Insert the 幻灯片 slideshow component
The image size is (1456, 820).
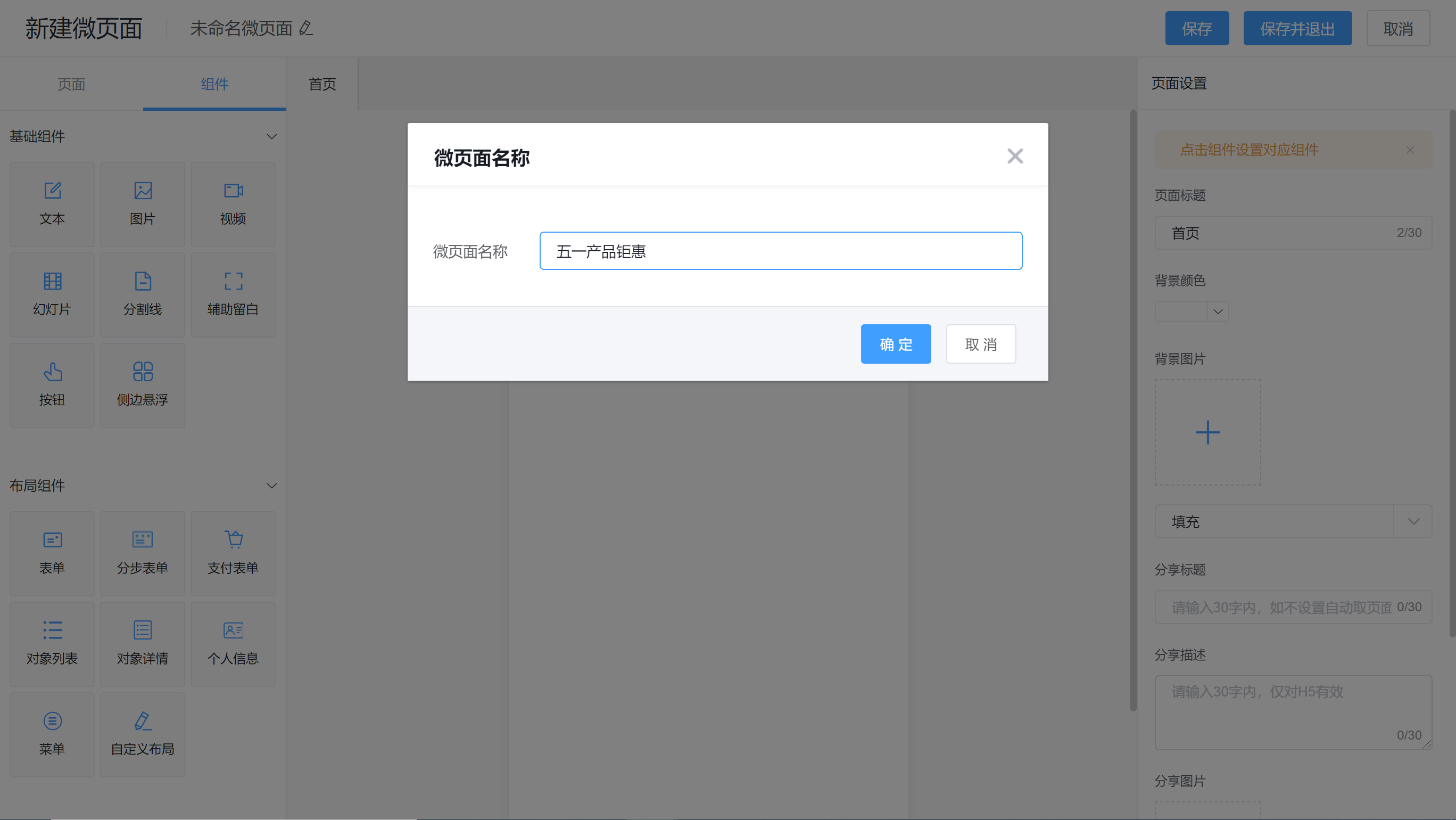click(52, 294)
